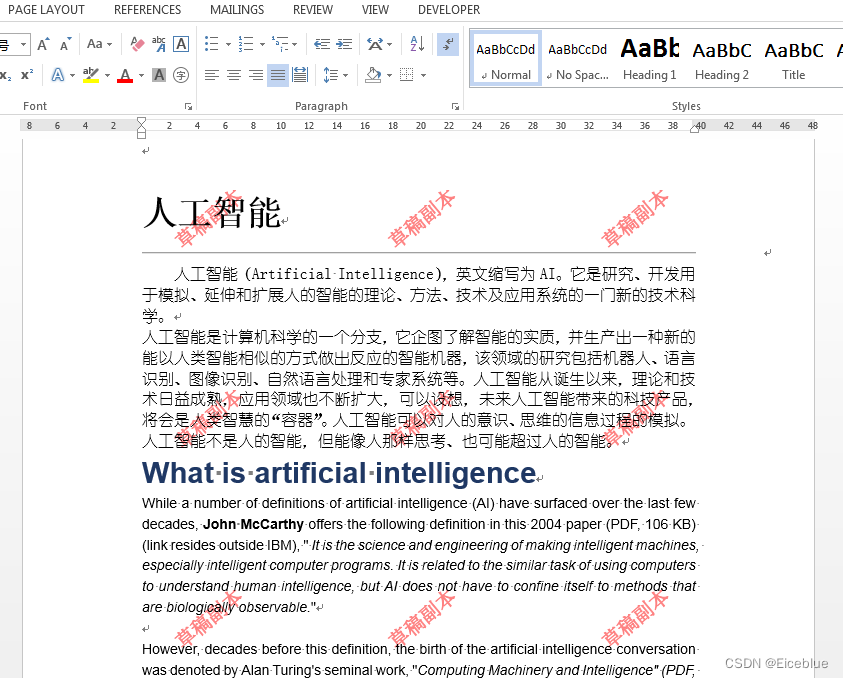This screenshot has width=843, height=678.
Task: Apply Character Border to text
Action: [x=181, y=44]
